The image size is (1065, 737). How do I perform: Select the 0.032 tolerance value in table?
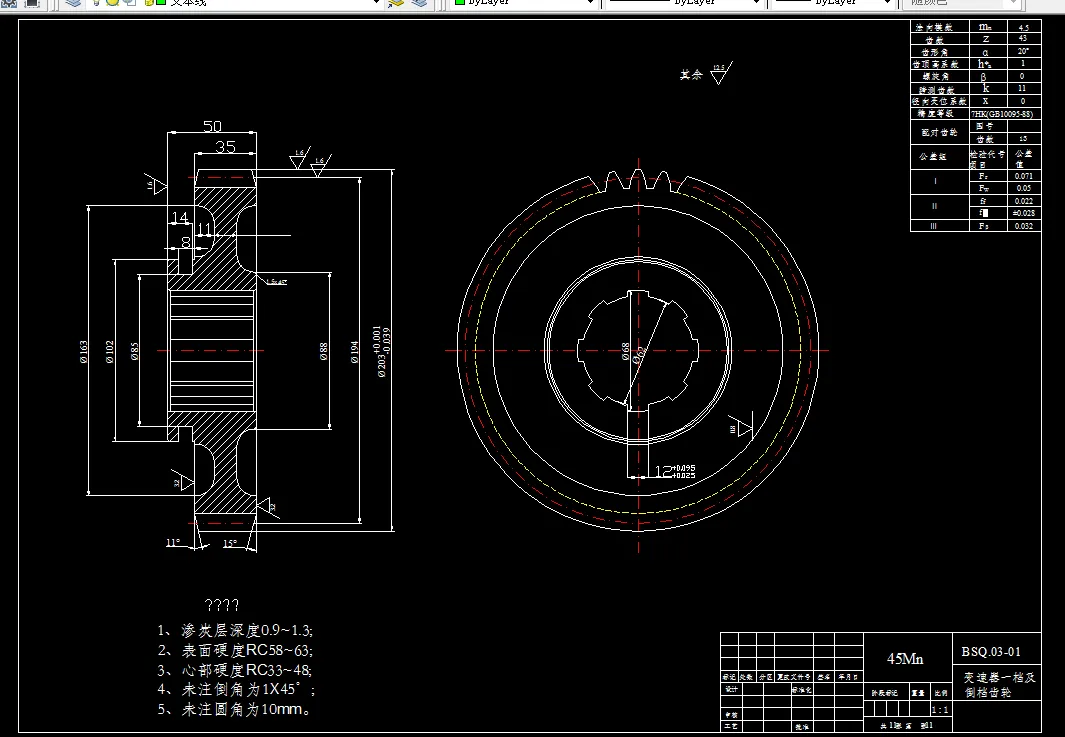[1024, 226]
